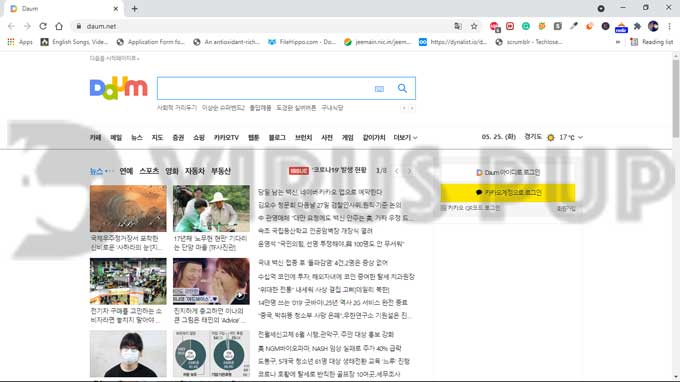Go to next issue with right arrow

pos(409,171)
